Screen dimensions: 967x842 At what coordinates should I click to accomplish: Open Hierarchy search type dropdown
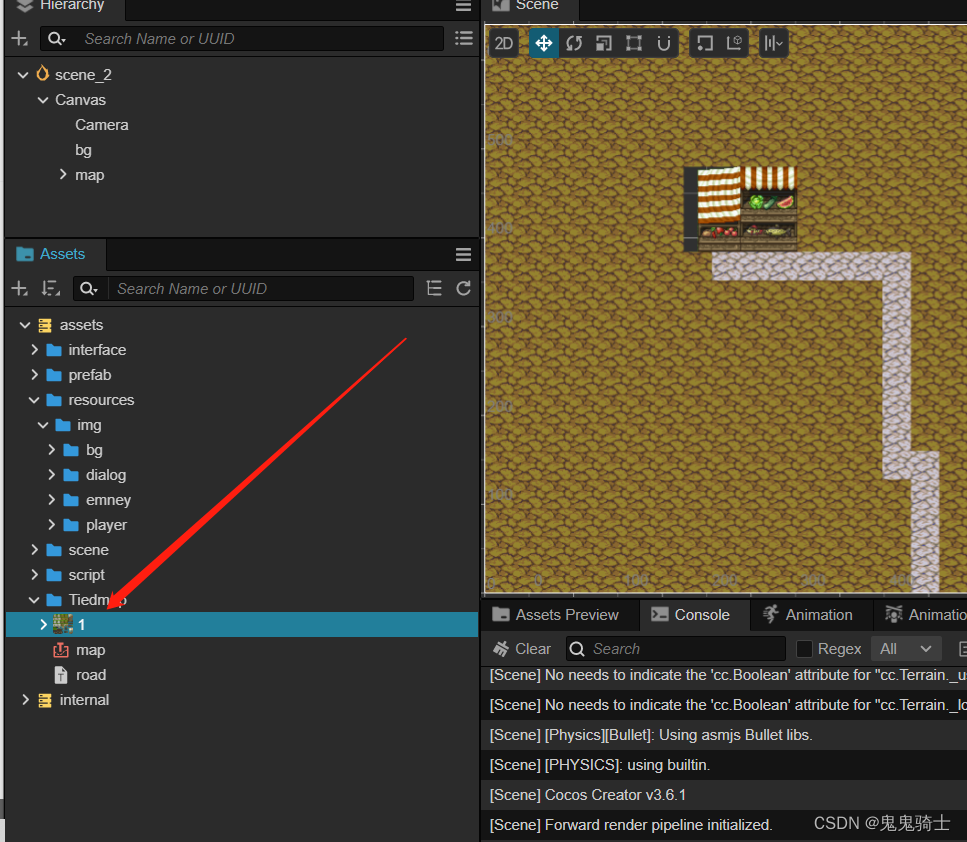(x=57, y=39)
